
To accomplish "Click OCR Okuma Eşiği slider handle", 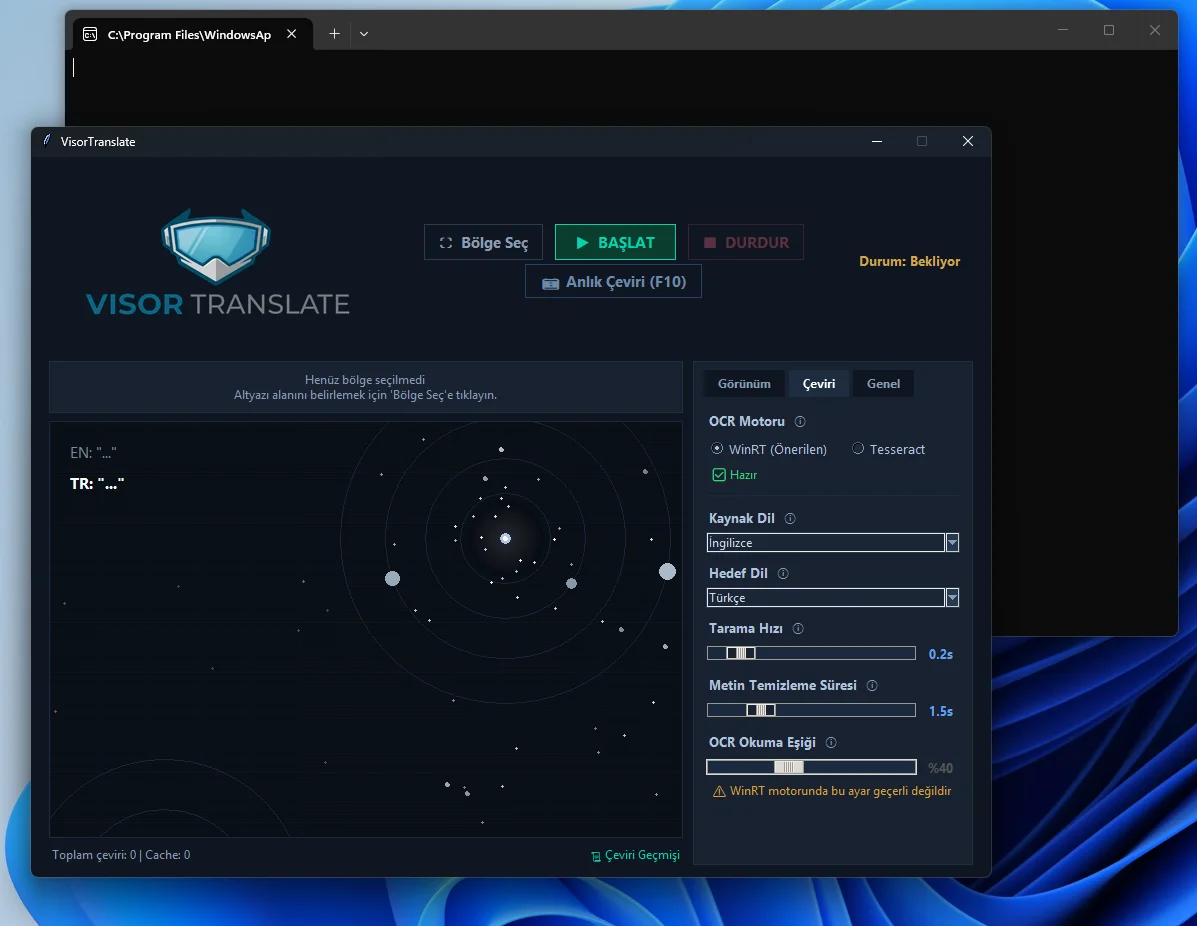I will [x=789, y=767].
